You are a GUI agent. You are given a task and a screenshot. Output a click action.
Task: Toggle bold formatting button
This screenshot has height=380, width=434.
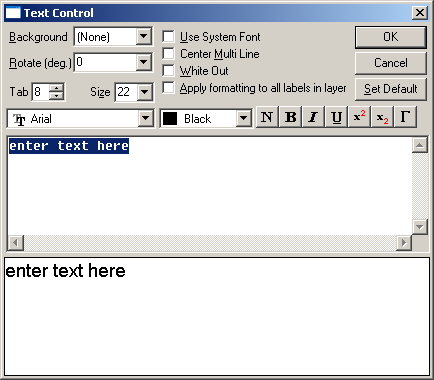[x=290, y=117]
